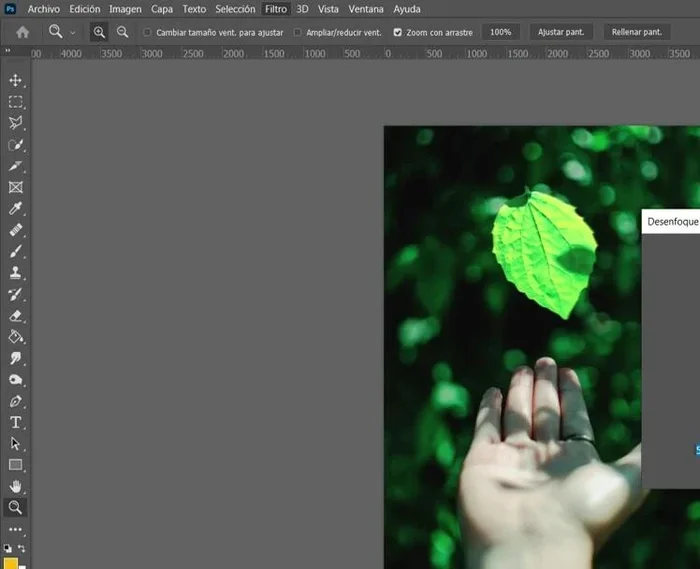
Task: Open the Vista menu
Action: point(328,9)
